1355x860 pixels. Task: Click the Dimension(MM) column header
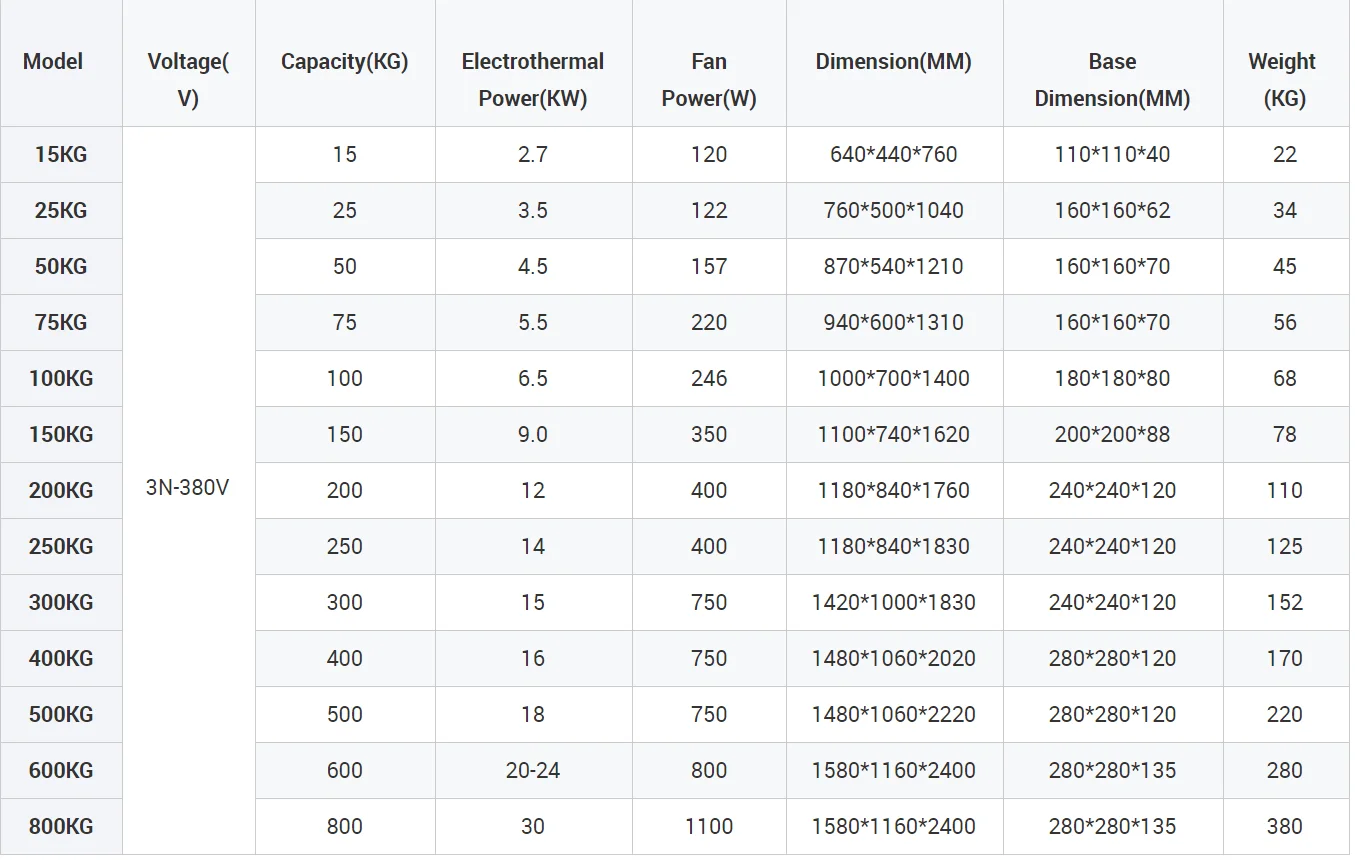pyautogui.click(x=893, y=62)
